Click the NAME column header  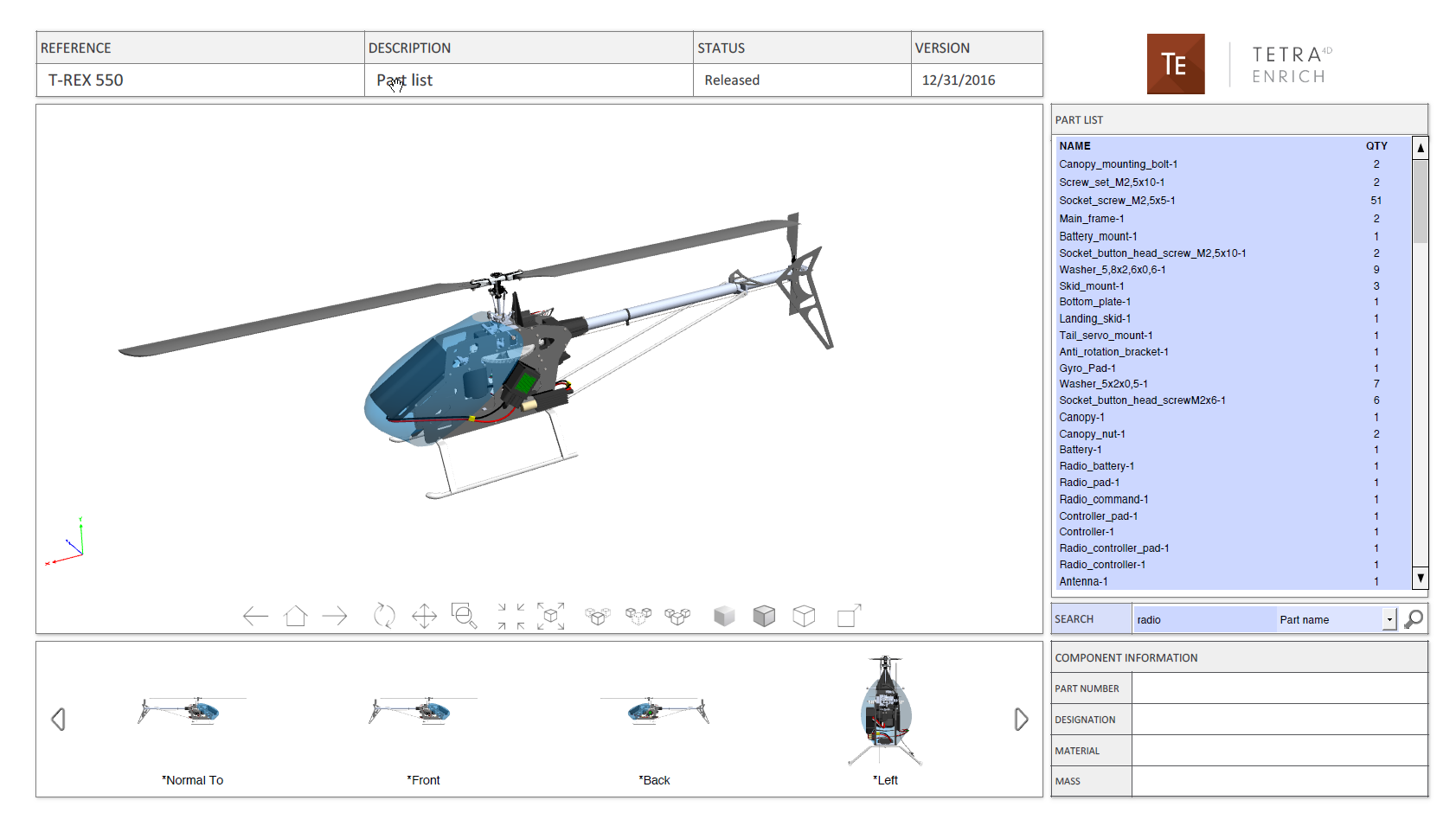tap(1075, 146)
